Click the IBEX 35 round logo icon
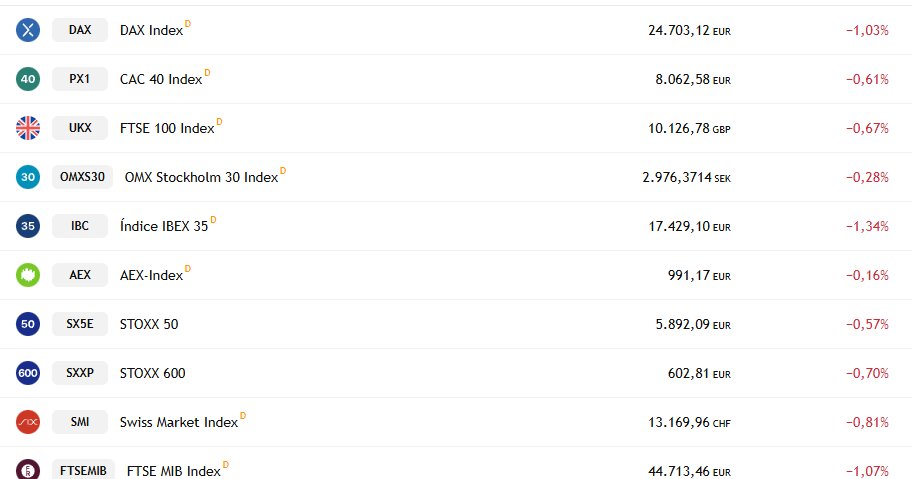The height and width of the screenshot is (479, 912). pyautogui.click(x=28, y=226)
